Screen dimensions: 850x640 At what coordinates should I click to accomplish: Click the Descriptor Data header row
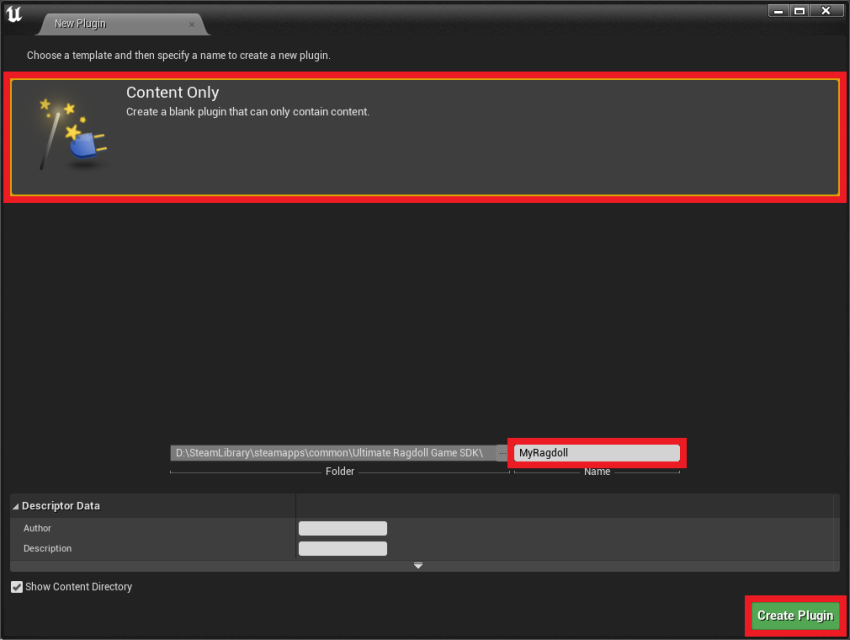(60, 506)
